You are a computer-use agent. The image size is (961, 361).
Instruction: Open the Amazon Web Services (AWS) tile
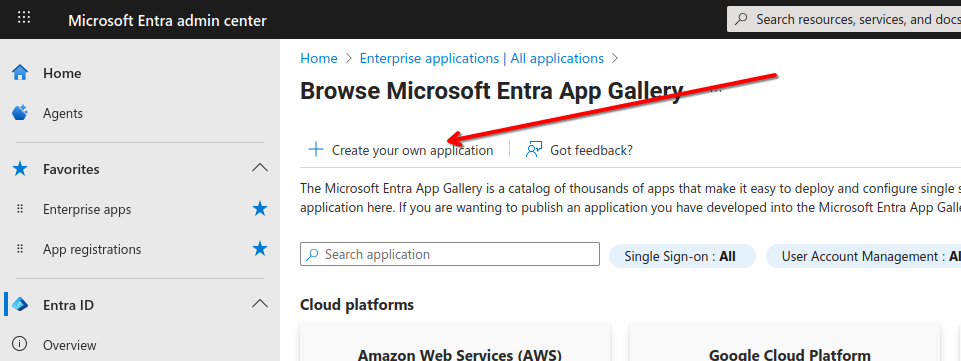tap(455, 343)
